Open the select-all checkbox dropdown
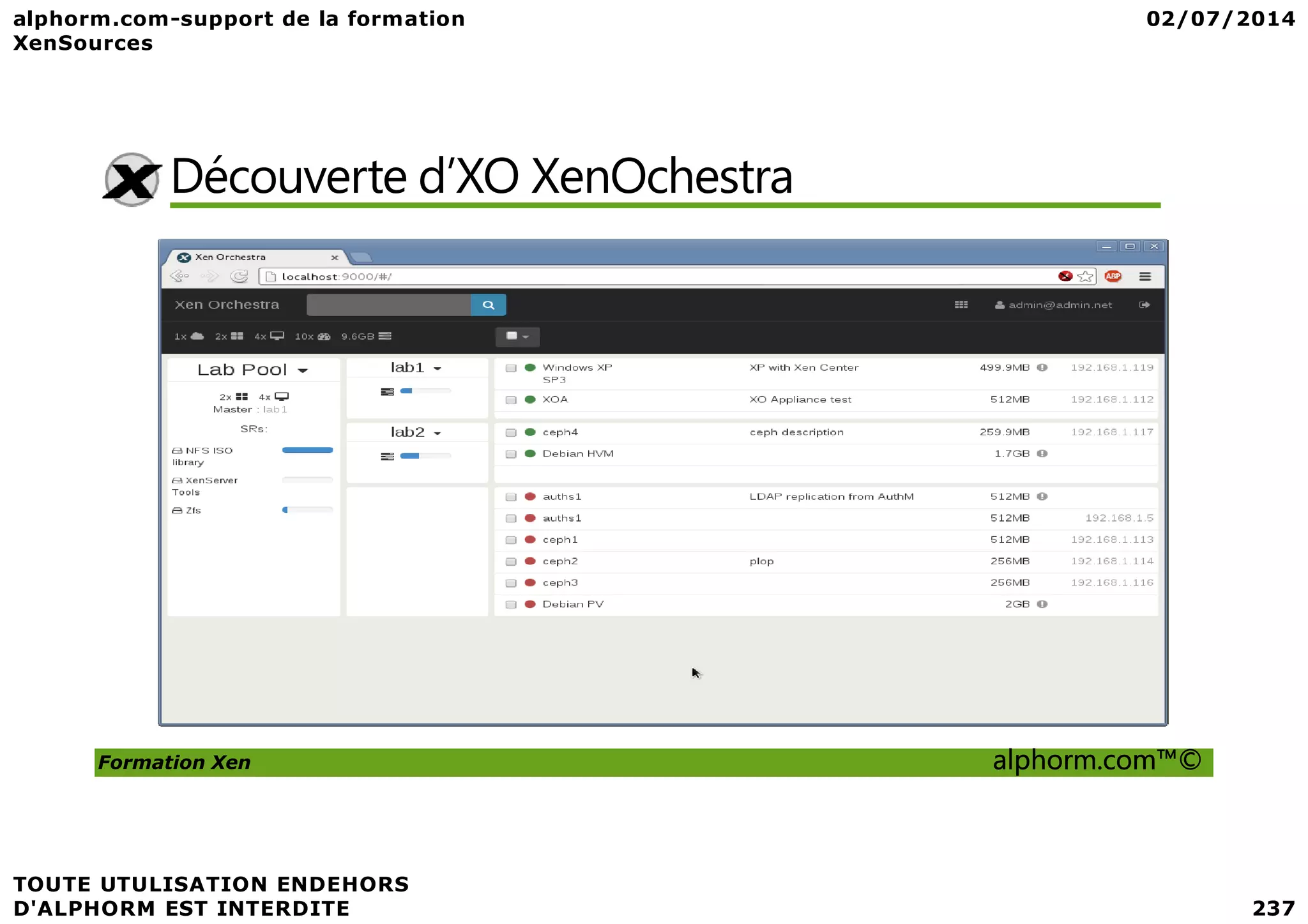This screenshot has height=924, width=1308. (517, 337)
